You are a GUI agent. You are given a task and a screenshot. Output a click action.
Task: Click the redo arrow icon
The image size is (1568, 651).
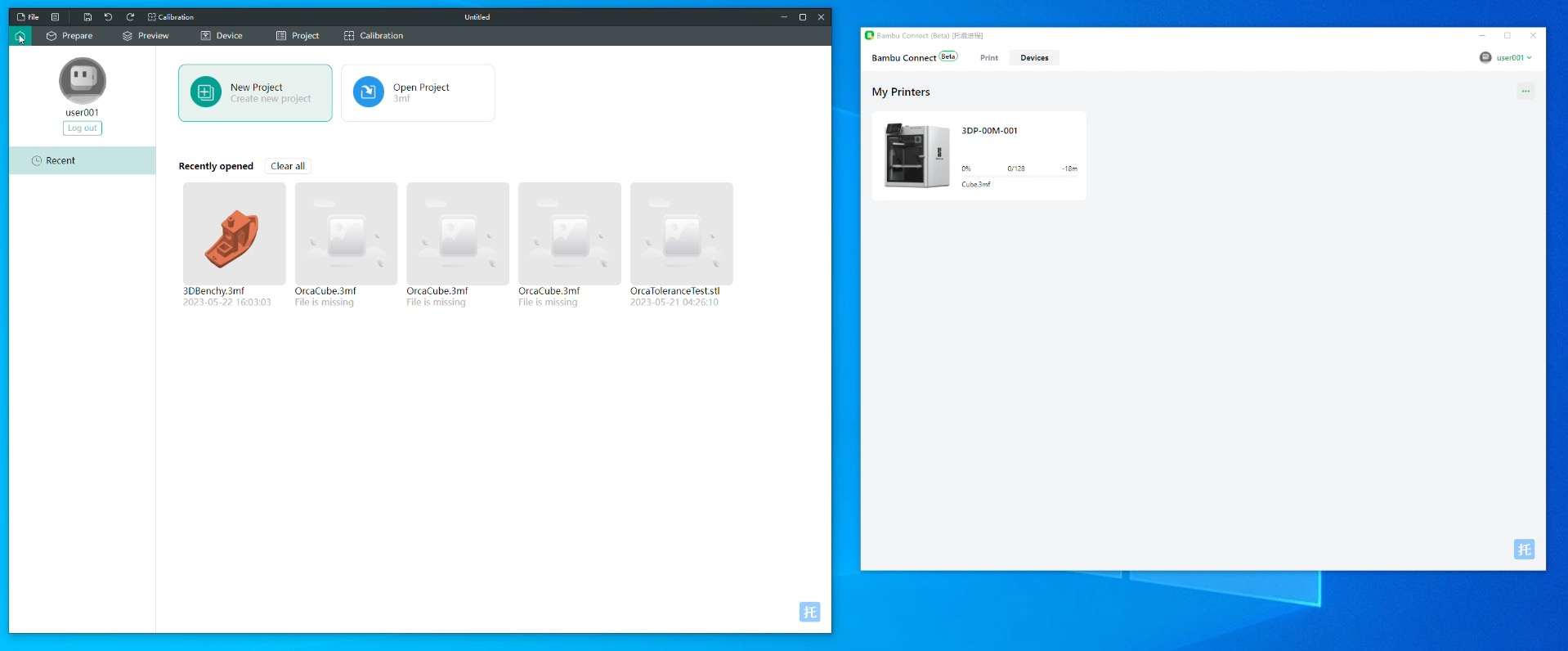(x=130, y=17)
